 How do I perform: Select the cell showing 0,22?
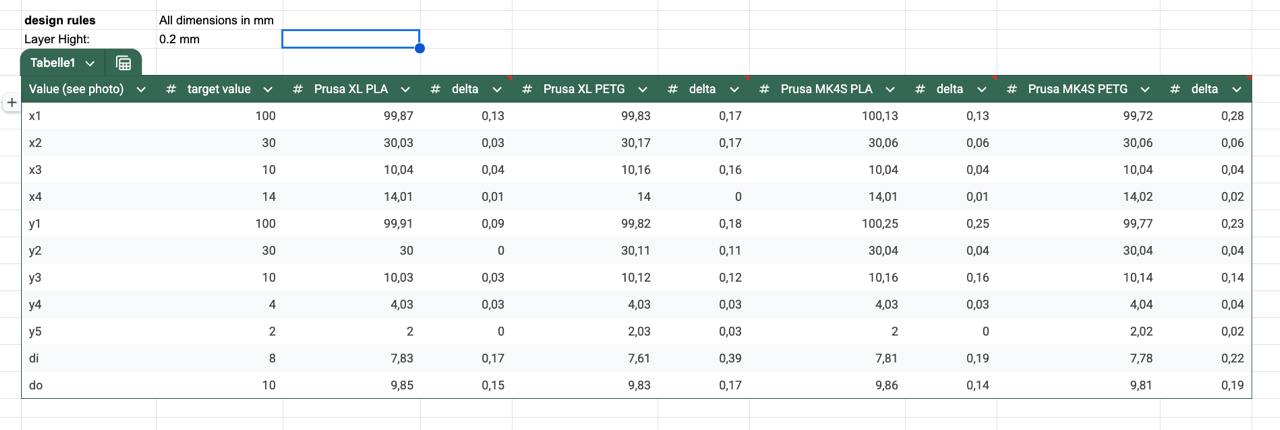(x=1205, y=358)
